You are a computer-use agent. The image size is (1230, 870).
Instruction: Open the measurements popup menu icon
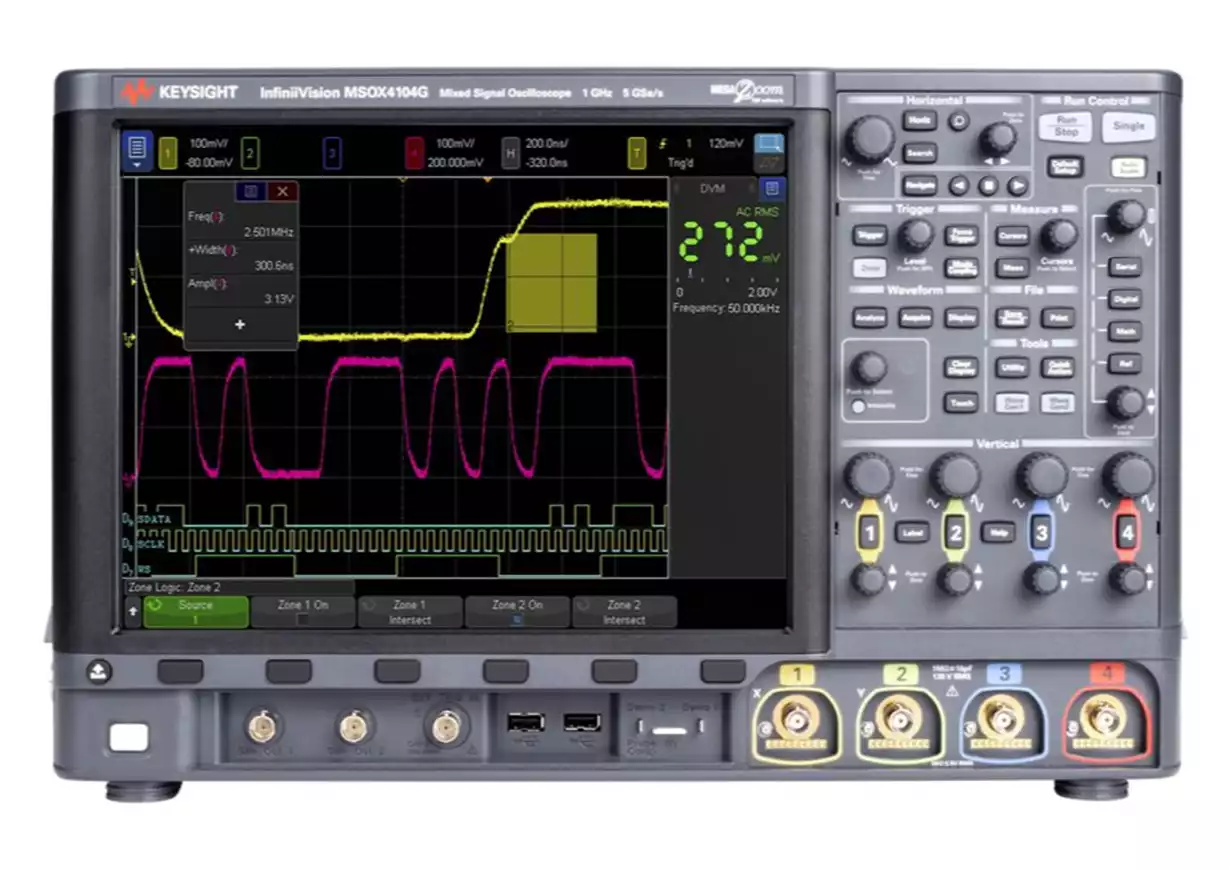[x=252, y=191]
